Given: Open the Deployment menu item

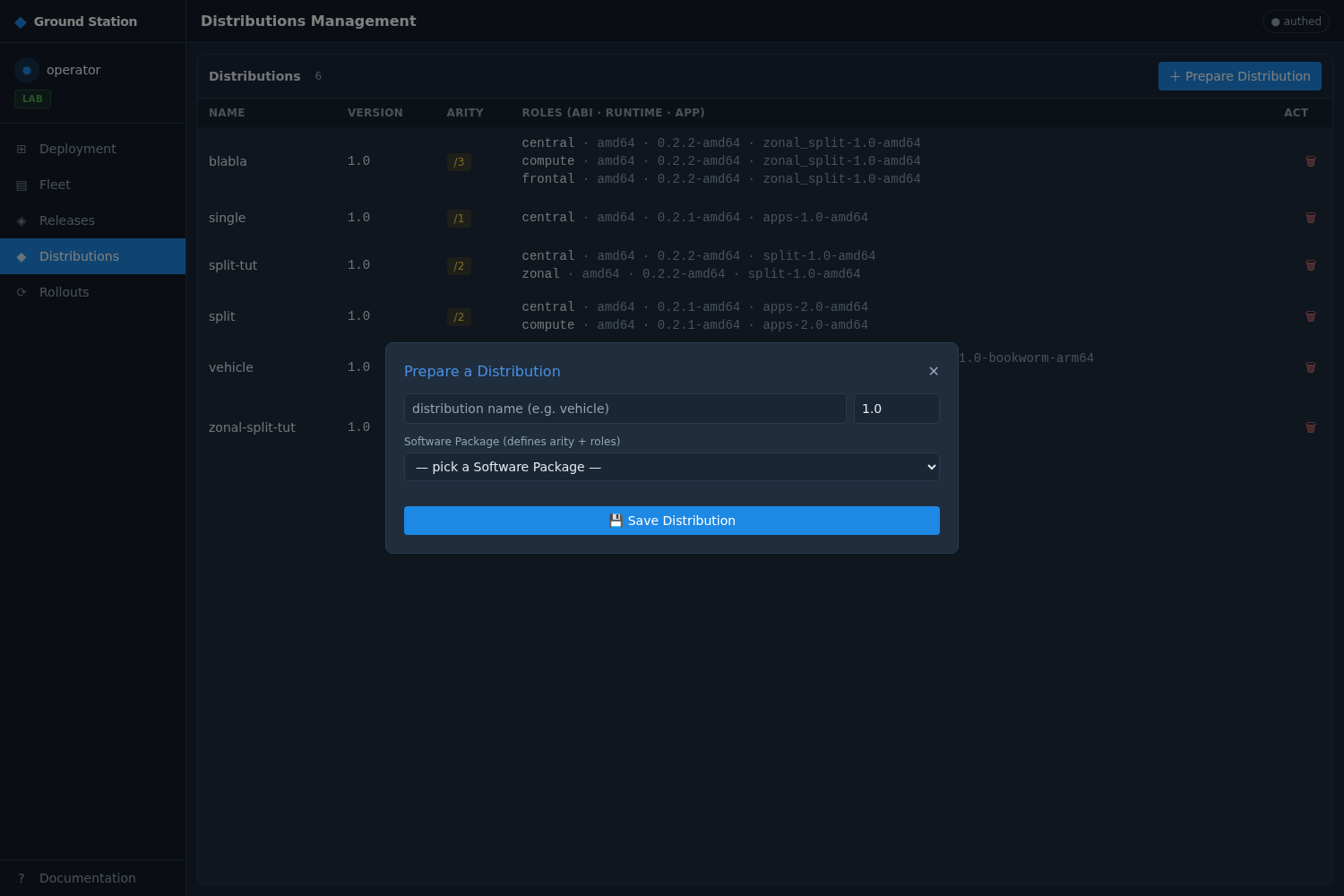Looking at the screenshot, I should [92, 149].
